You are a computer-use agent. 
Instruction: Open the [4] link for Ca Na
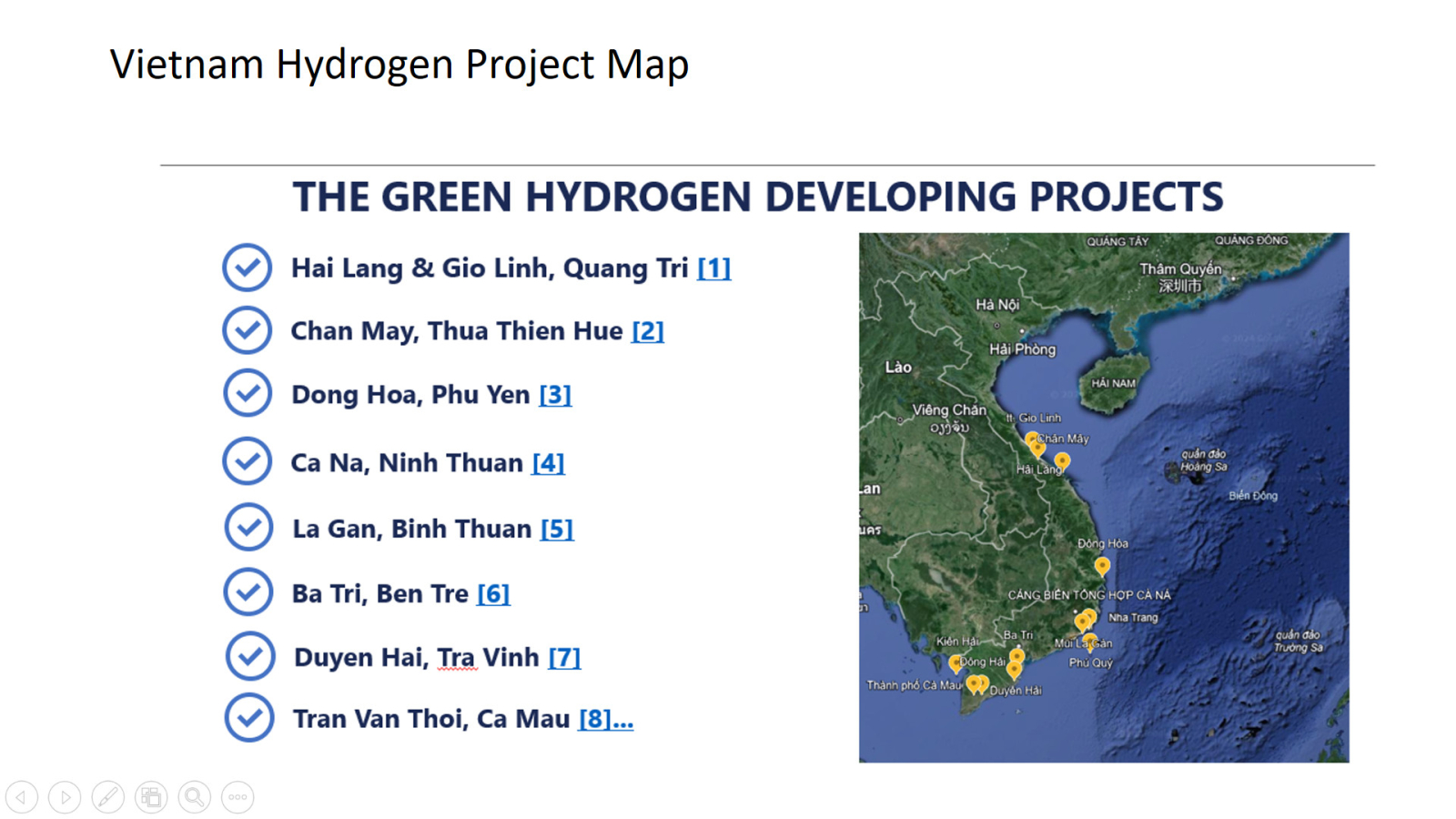pos(548,463)
